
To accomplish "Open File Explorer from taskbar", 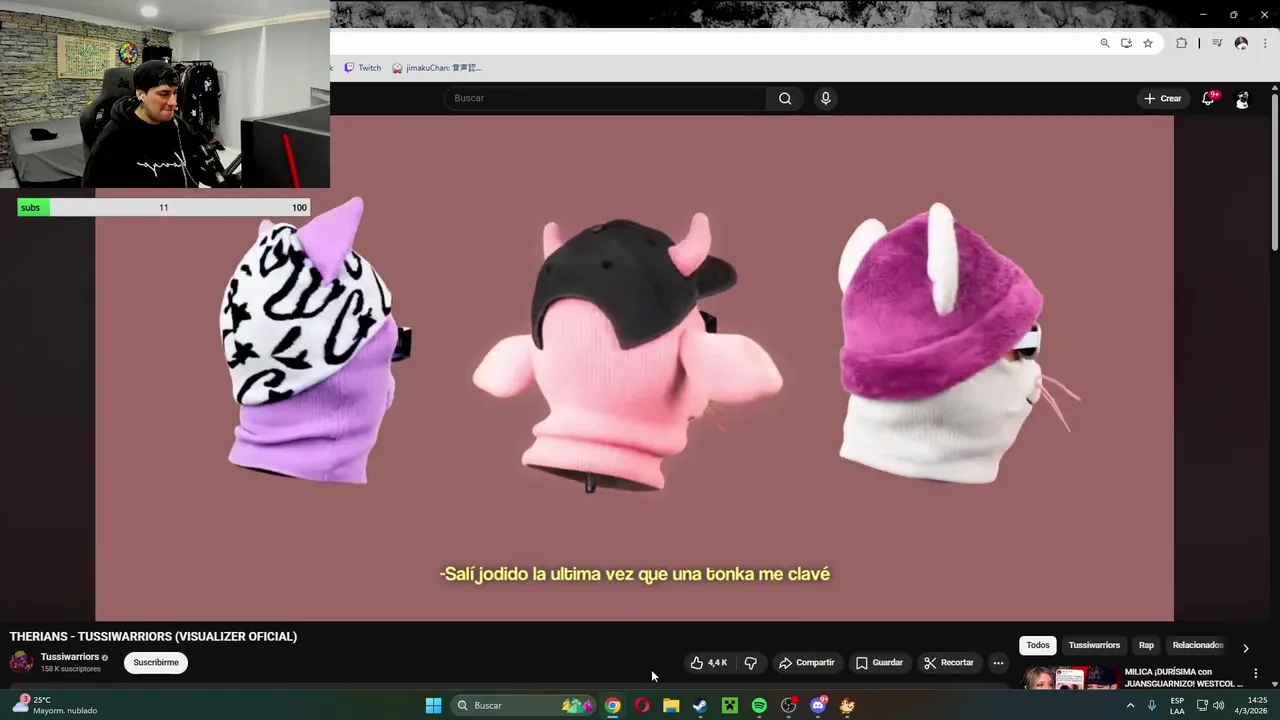I will coord(671,706).
